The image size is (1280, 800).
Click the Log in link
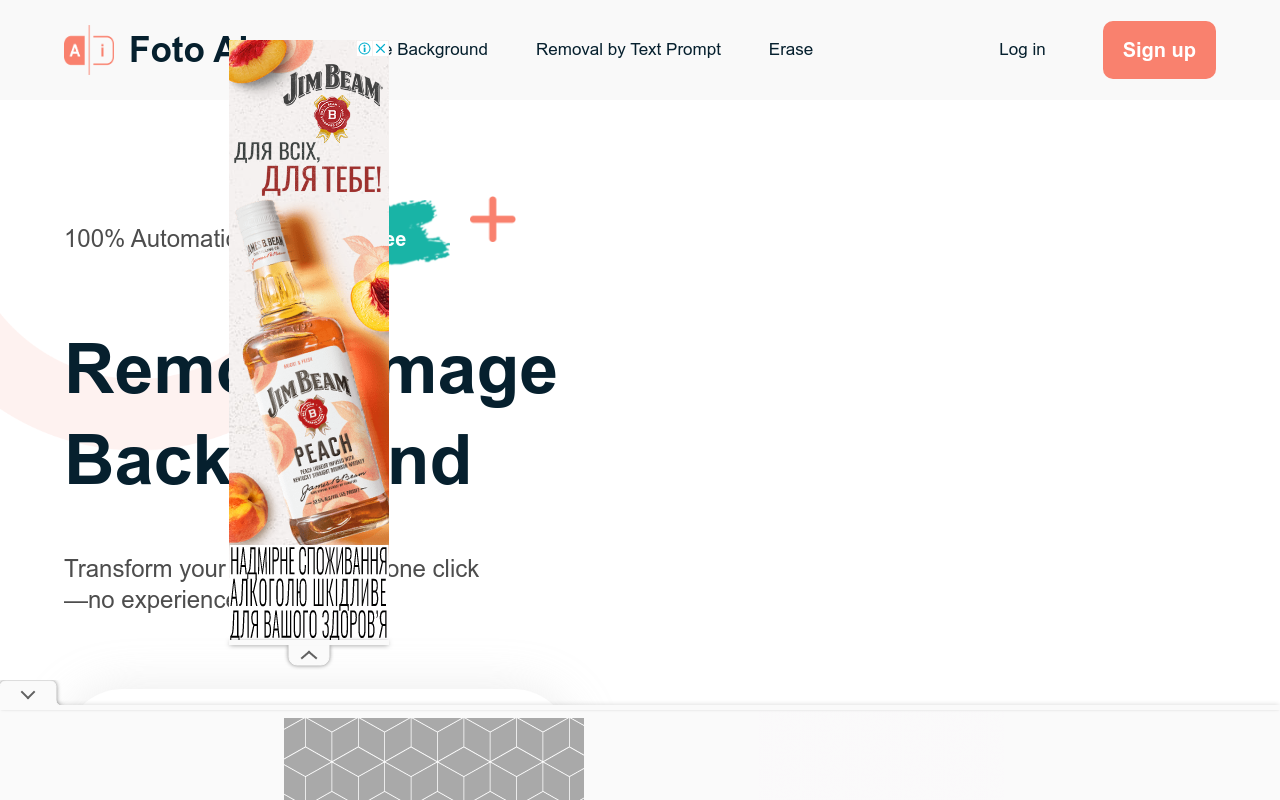pyautogui.click(x=1022, y=49)
